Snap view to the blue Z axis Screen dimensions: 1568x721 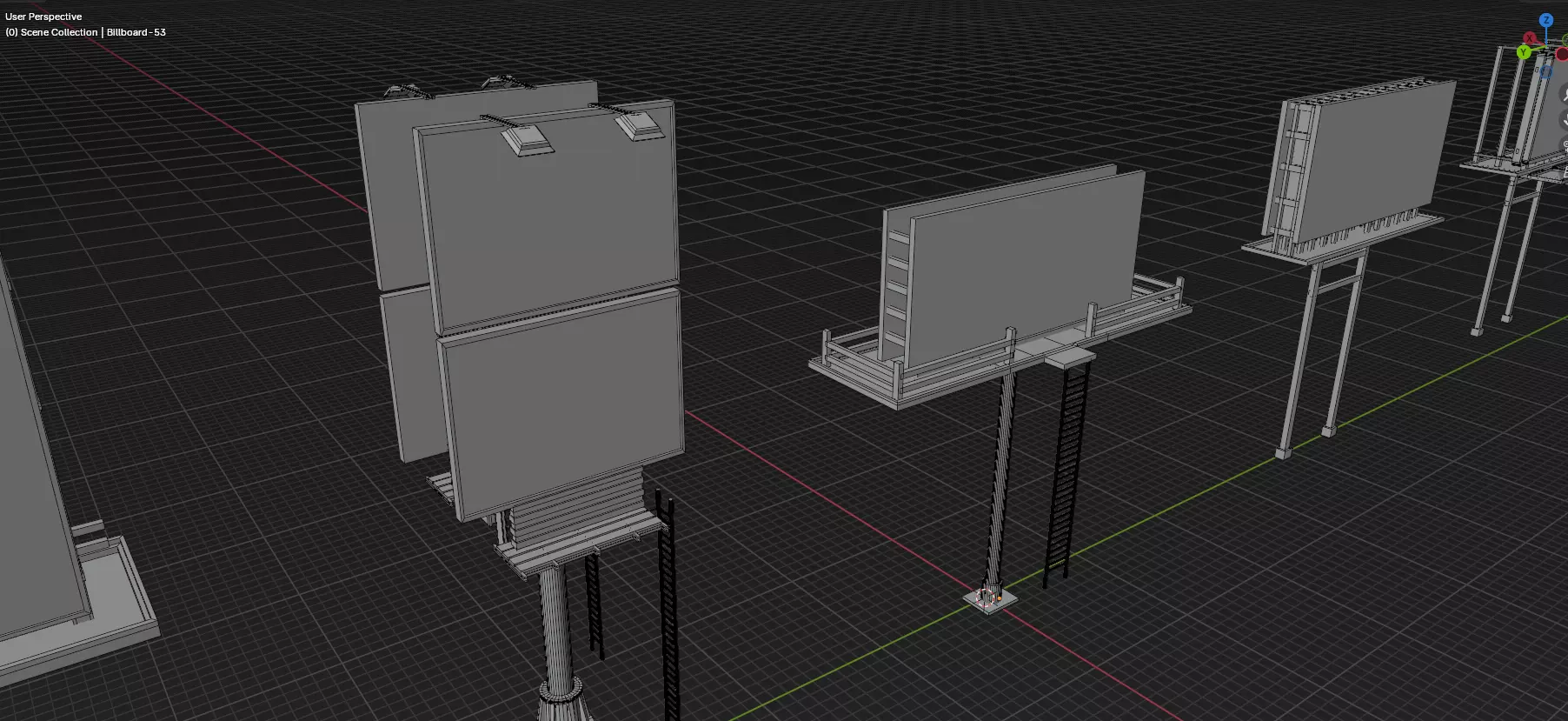(1545, 19)
